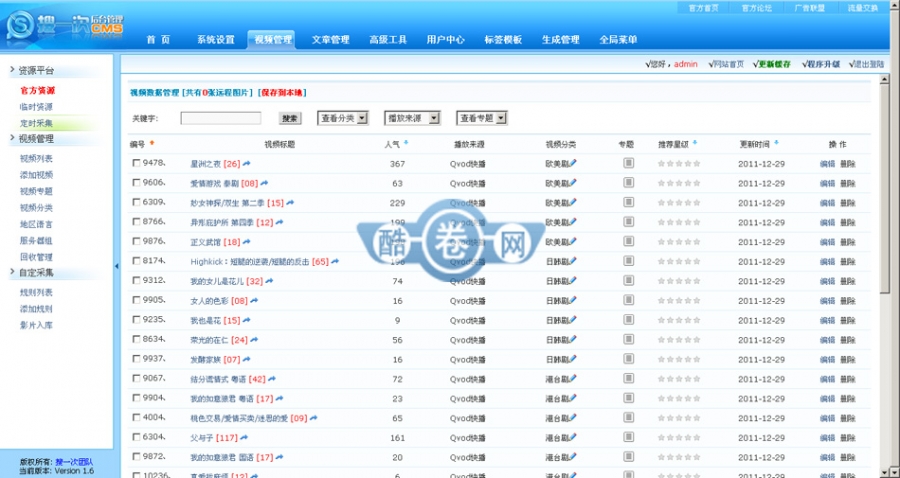The image size is (900, 478).
Task: Set the recommendation stars for row 6309
Action: coord(679,202)
